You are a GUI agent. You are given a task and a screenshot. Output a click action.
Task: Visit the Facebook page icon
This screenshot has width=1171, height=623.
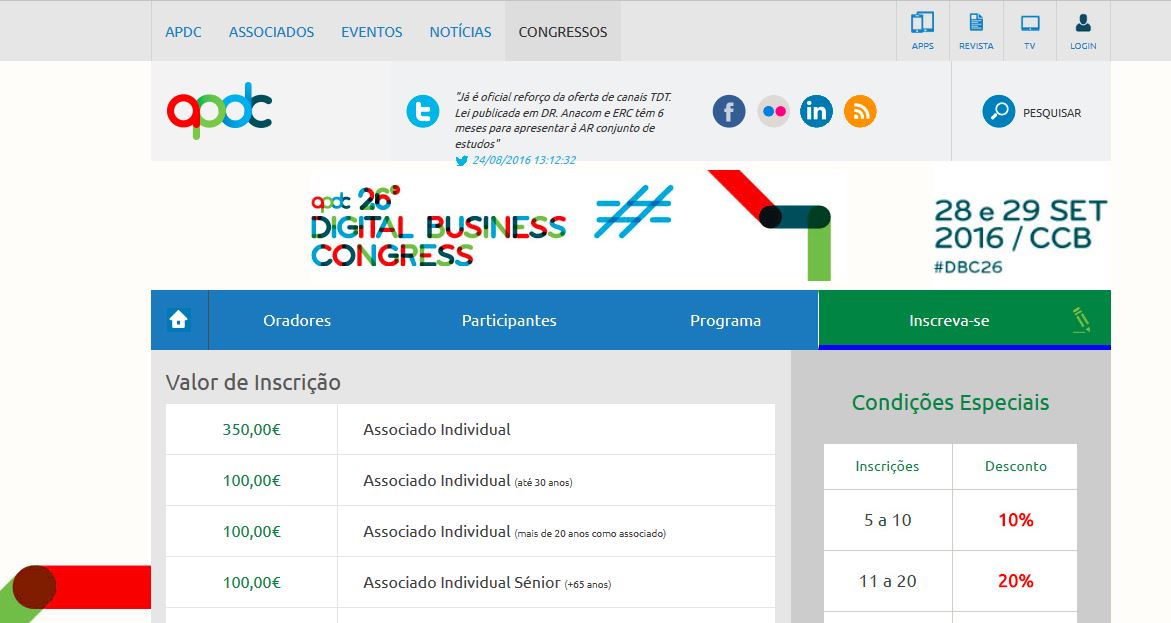(x=729, y=111)
